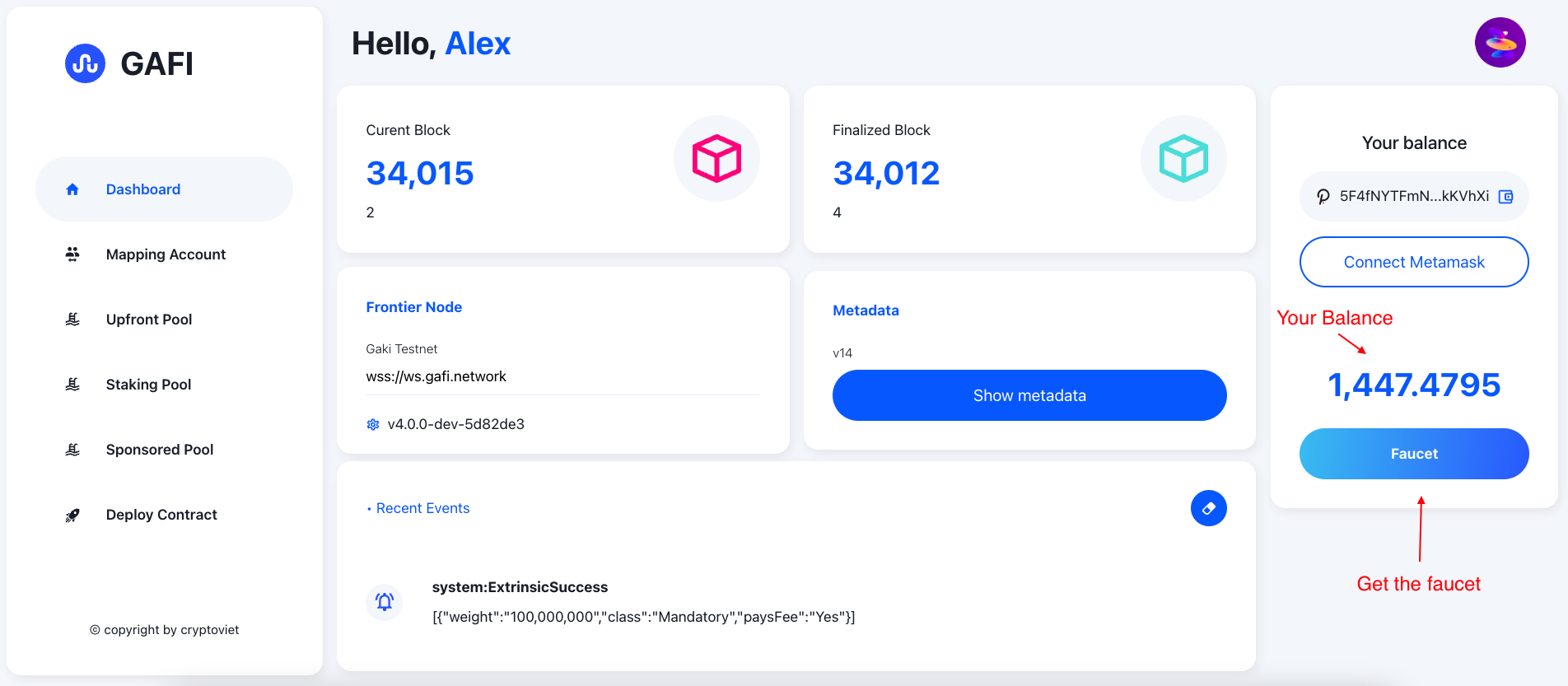Copy wallet address with the wallet icon
Screen dimensions: 1568x686
coord(1505,196)
